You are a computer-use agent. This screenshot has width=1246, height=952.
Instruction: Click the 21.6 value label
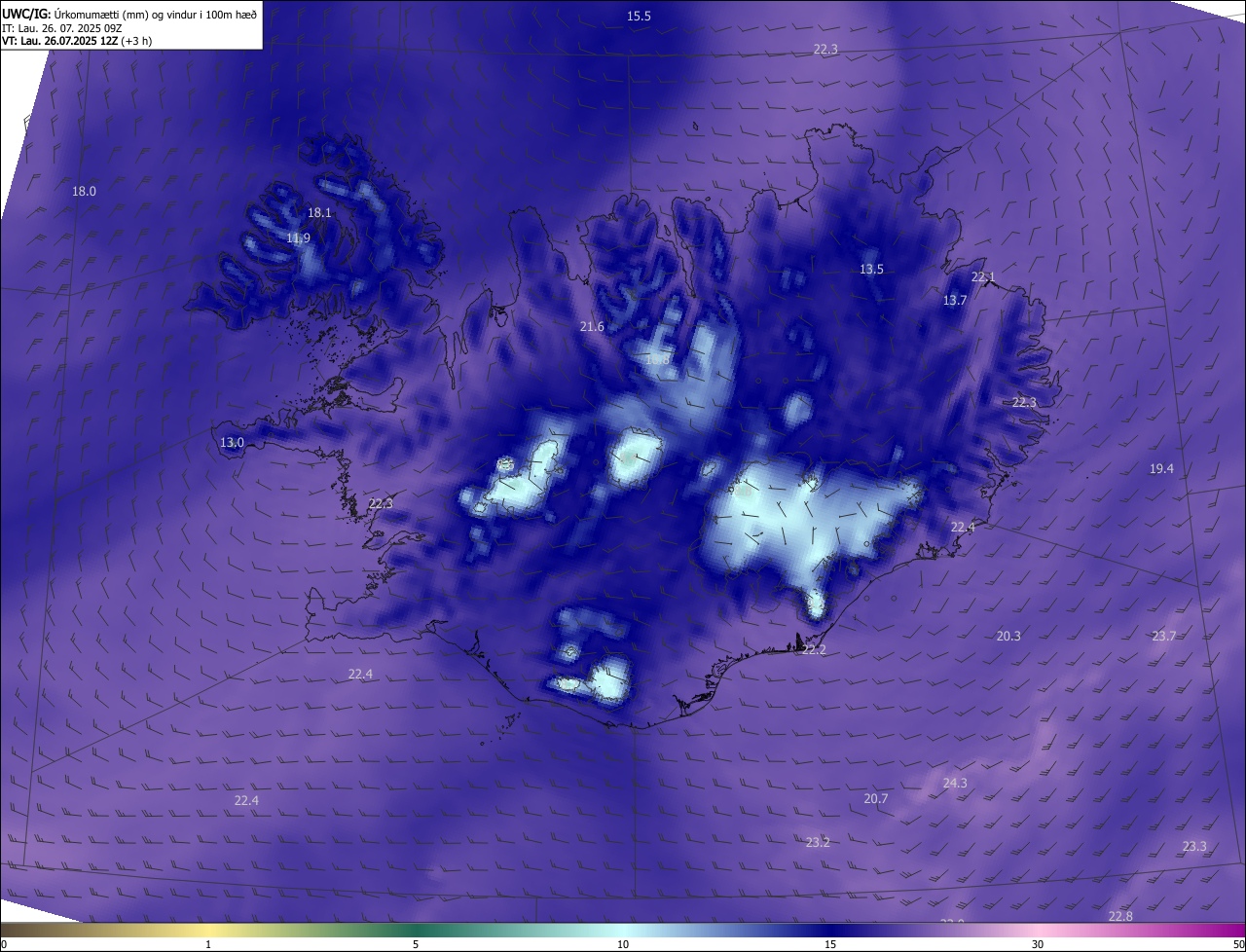(592, 326)
